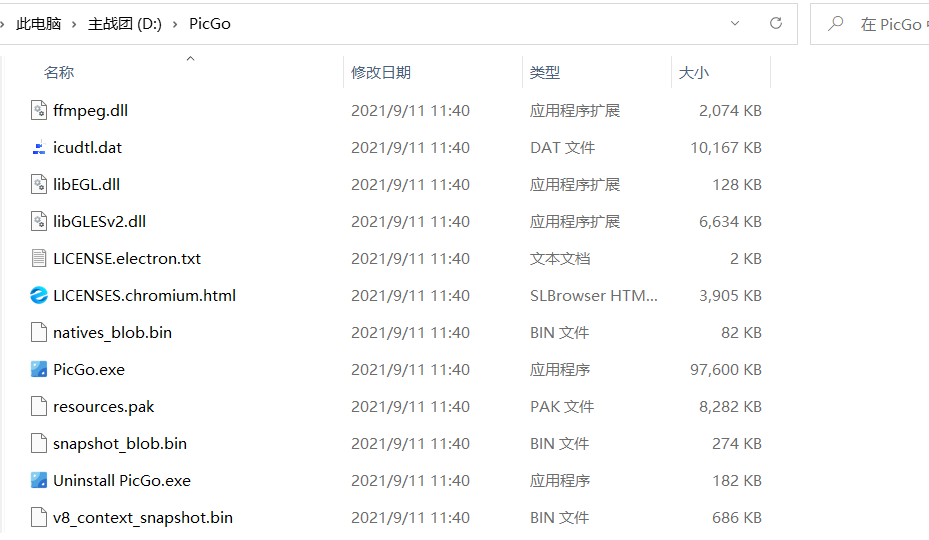Image resolution: width=929 pixels, height=540 pixels.
Task: Click the 3,905 KB size value
Action: click(x=730, y=295)
